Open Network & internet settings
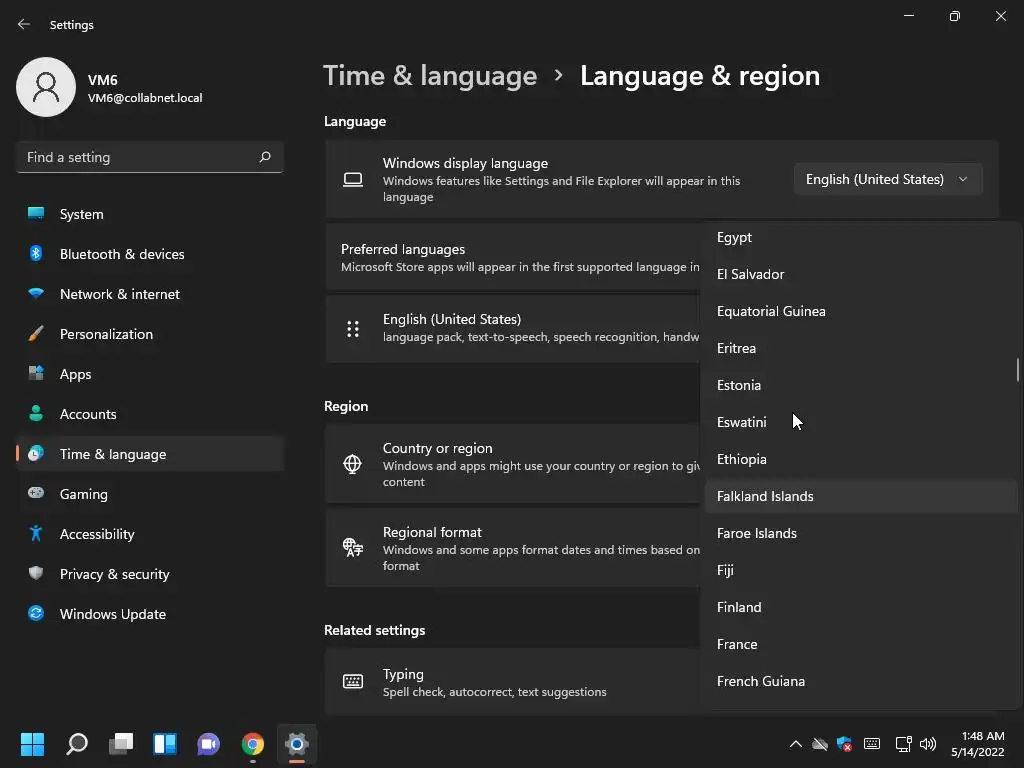The image size is (1024, 768). coord(150,294)
